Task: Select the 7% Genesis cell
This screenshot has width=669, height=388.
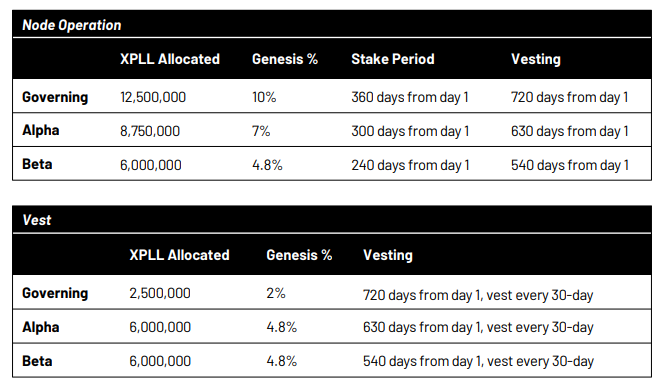Action: [x=261, y=131]
